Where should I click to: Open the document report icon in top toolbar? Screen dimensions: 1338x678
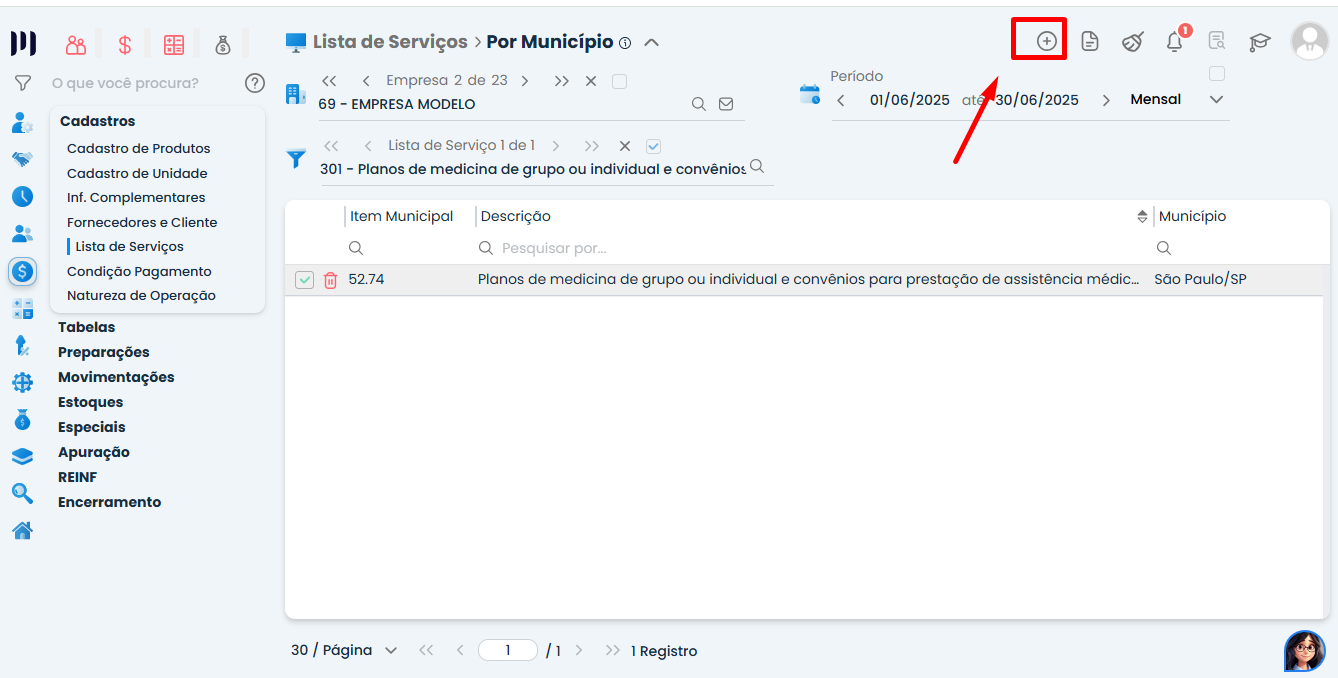1090,41
